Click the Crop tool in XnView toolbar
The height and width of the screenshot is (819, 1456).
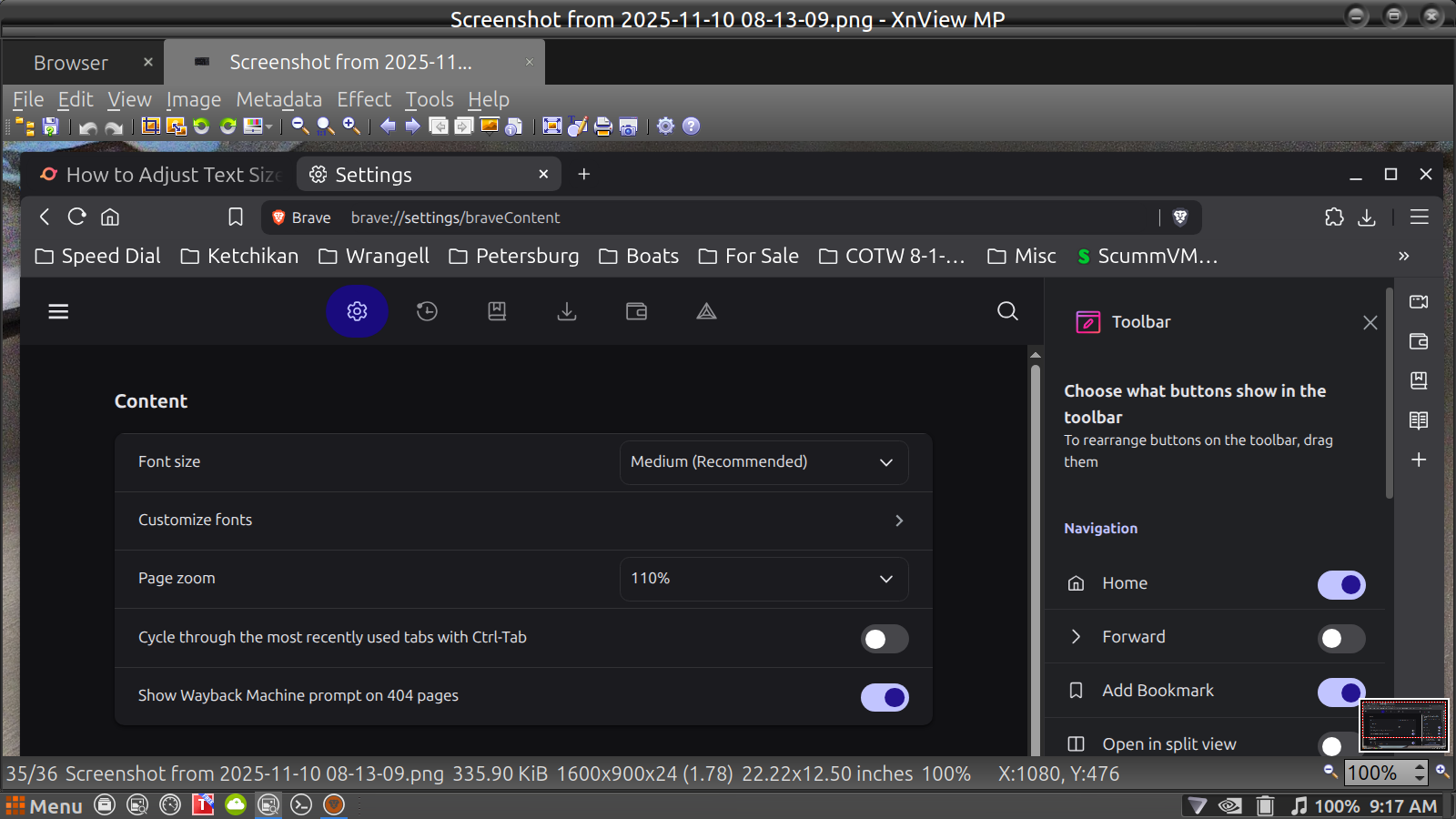tap(151, 126)
